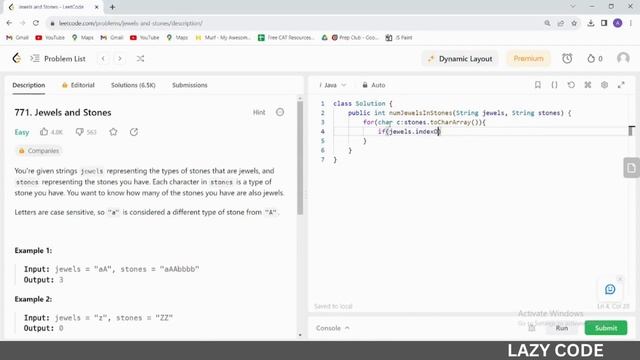
Task: Open editor settings gear icon
Action: 604,84
